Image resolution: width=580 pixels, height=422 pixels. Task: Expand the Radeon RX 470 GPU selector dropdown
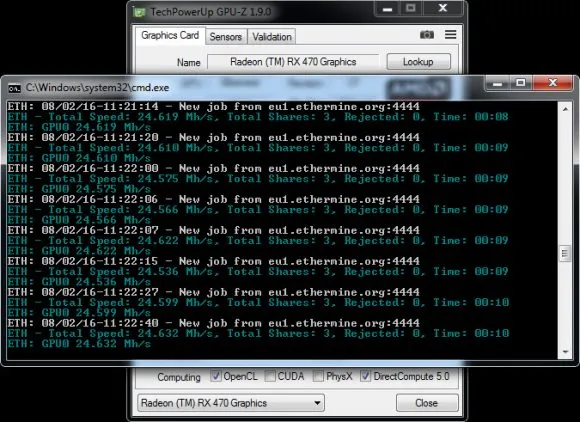point(231,403)
